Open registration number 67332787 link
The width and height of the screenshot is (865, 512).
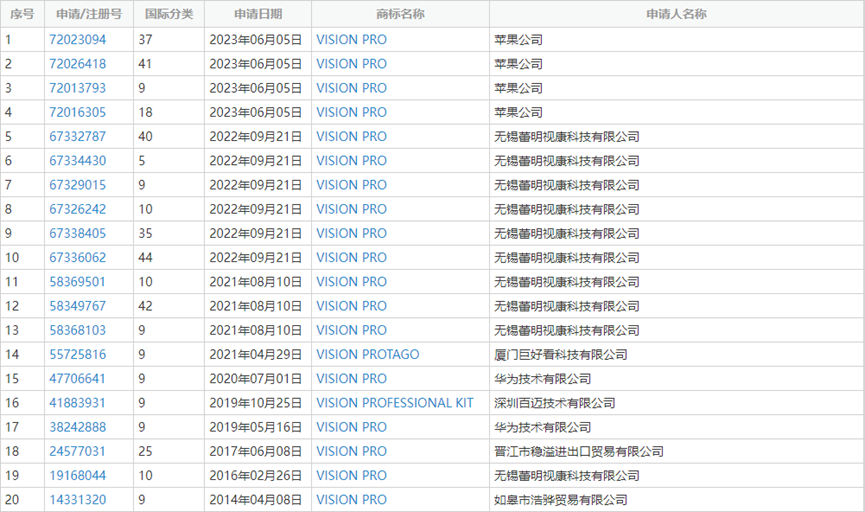click(x=77, y=137)
